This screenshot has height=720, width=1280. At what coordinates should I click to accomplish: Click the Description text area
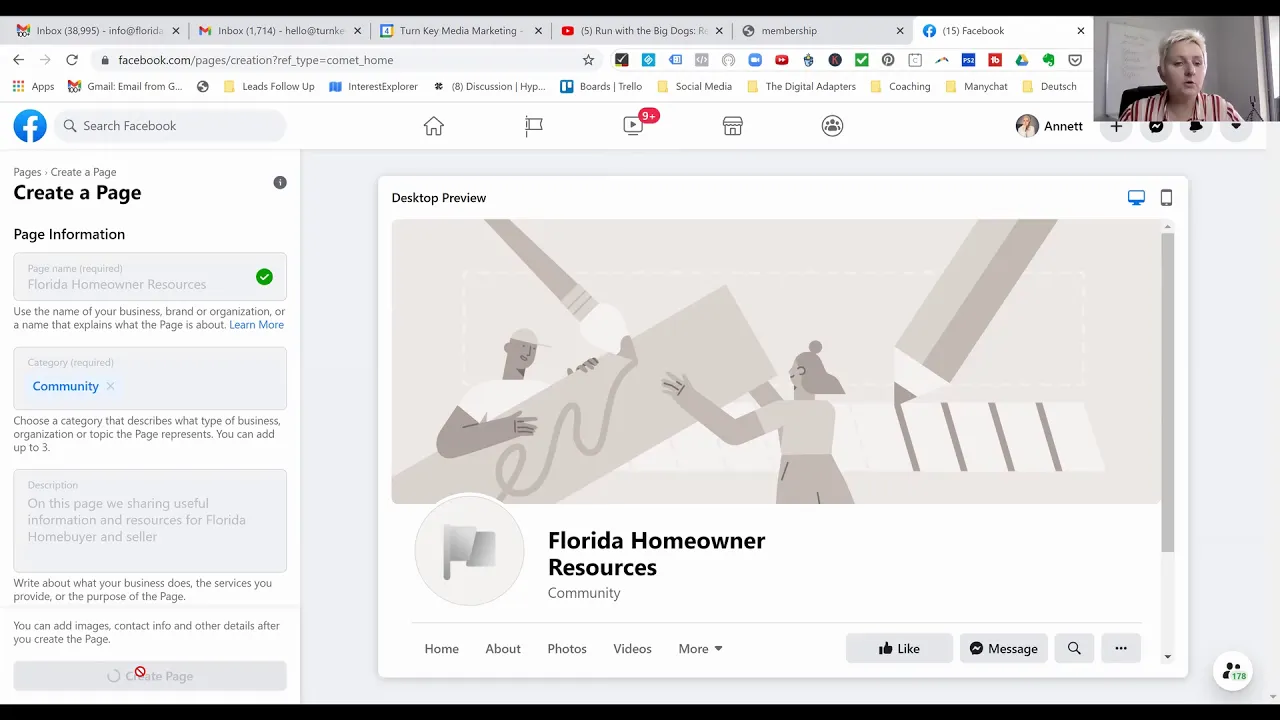[150, 521]
